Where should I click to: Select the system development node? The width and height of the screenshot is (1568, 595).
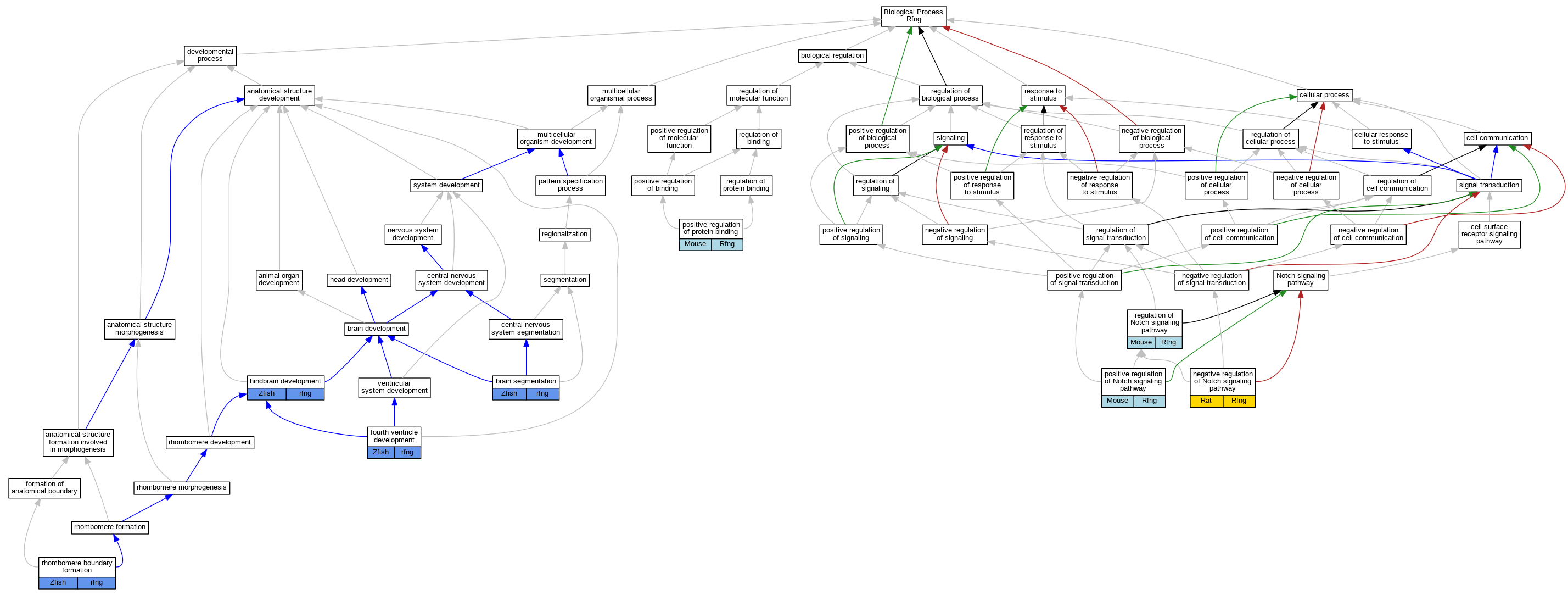point(446,185)
